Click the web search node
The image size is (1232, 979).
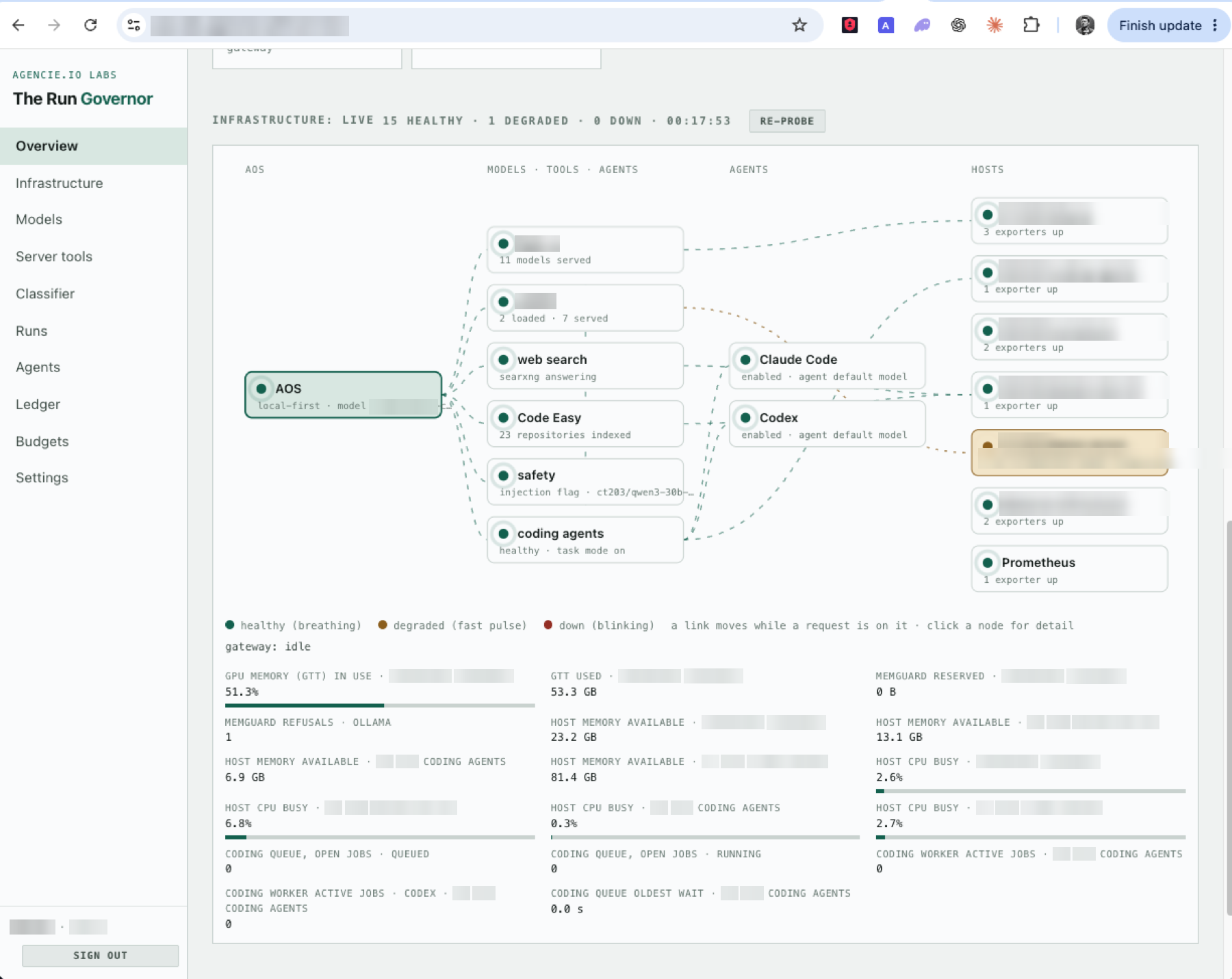(x=585, y=366)
